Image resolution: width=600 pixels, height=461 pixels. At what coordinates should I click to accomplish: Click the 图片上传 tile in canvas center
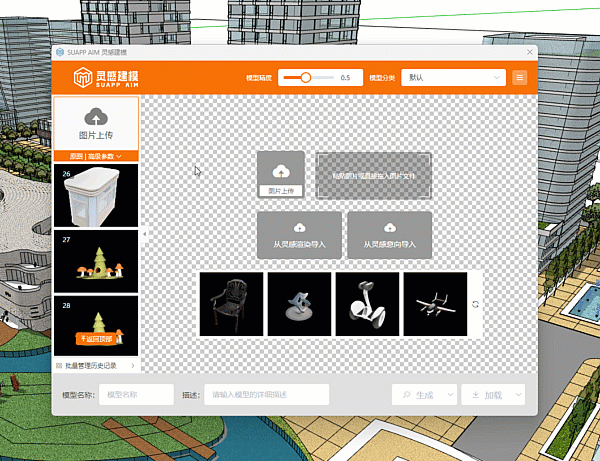pyautogui.click(x=281, y=175)
